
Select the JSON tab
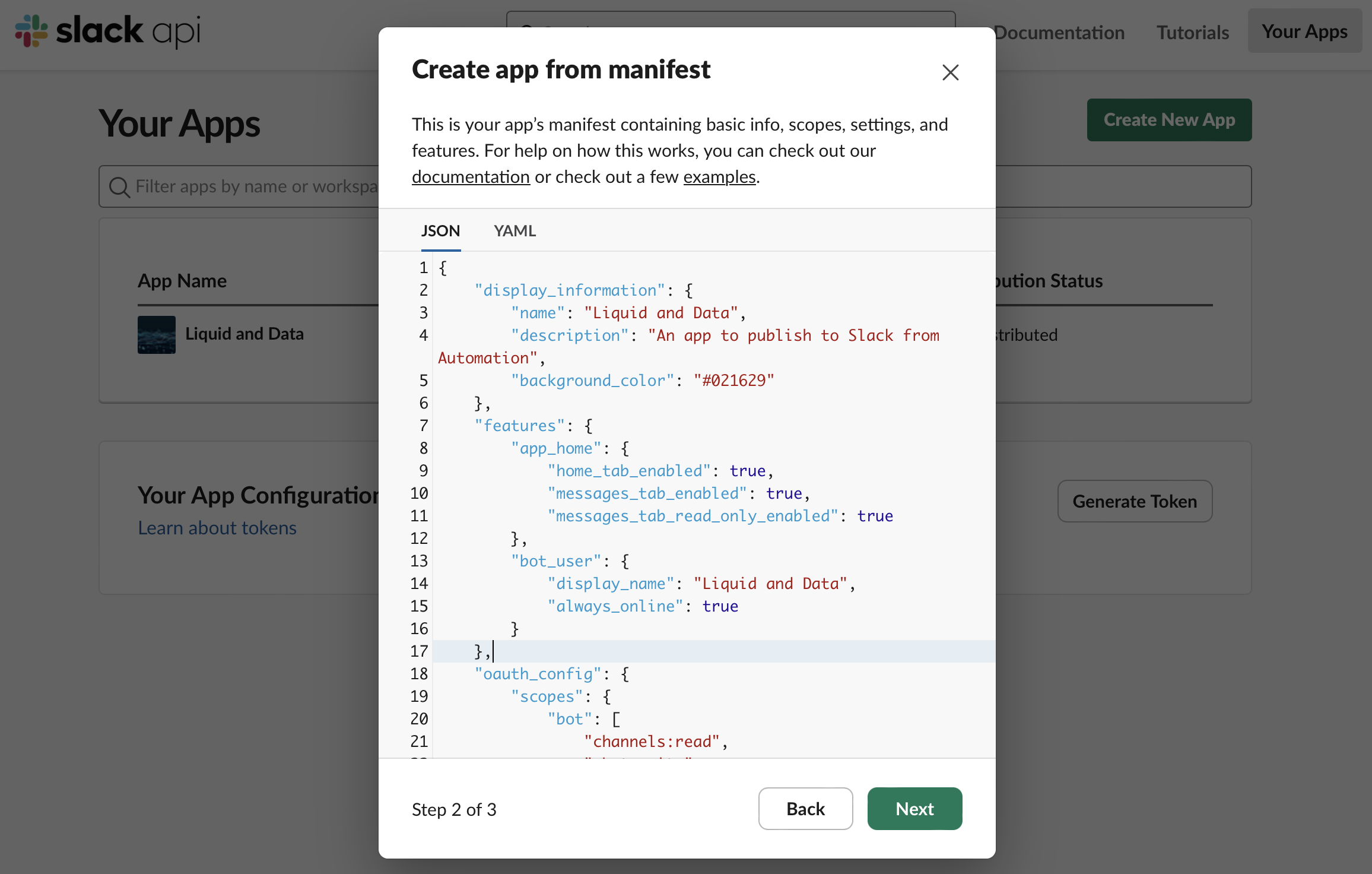(440, 231)
